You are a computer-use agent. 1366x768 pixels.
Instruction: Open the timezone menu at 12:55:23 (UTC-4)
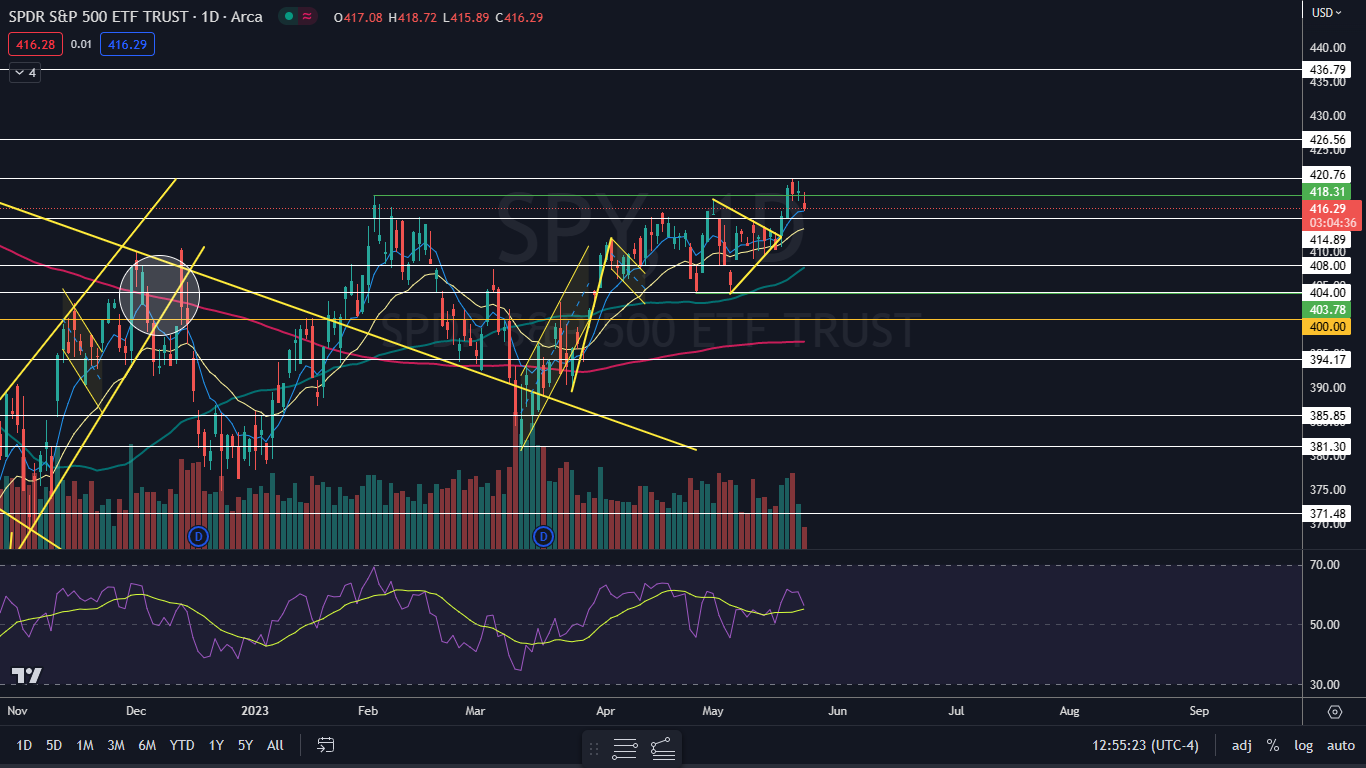1146,745
